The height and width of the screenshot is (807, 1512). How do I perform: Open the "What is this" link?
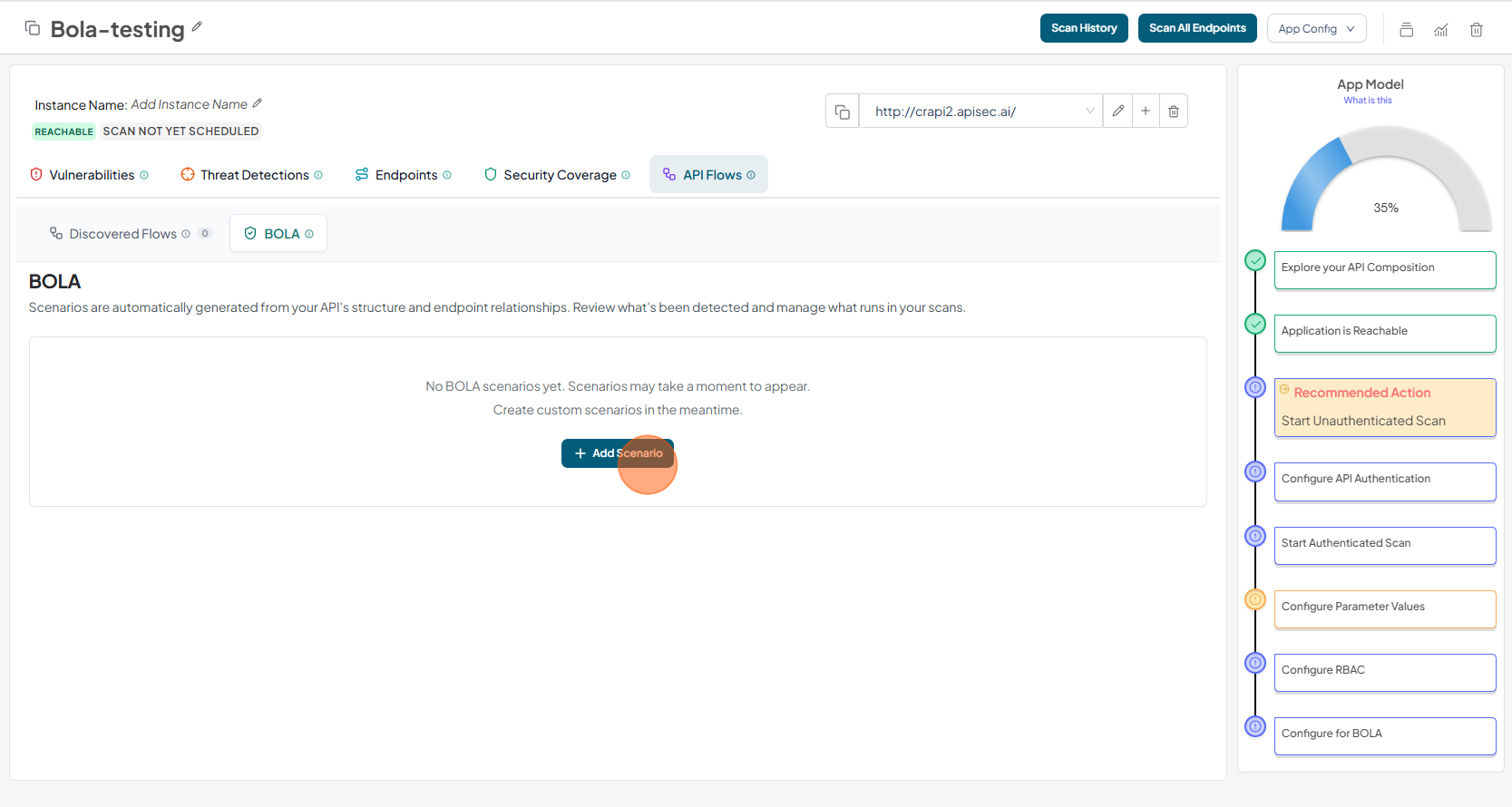(x=1367, y=101)
